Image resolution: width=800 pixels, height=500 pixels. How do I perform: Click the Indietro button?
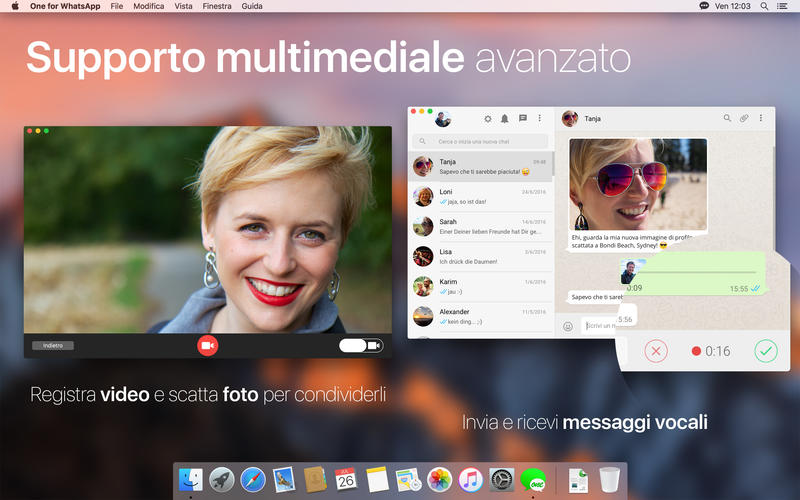(53, 346)
